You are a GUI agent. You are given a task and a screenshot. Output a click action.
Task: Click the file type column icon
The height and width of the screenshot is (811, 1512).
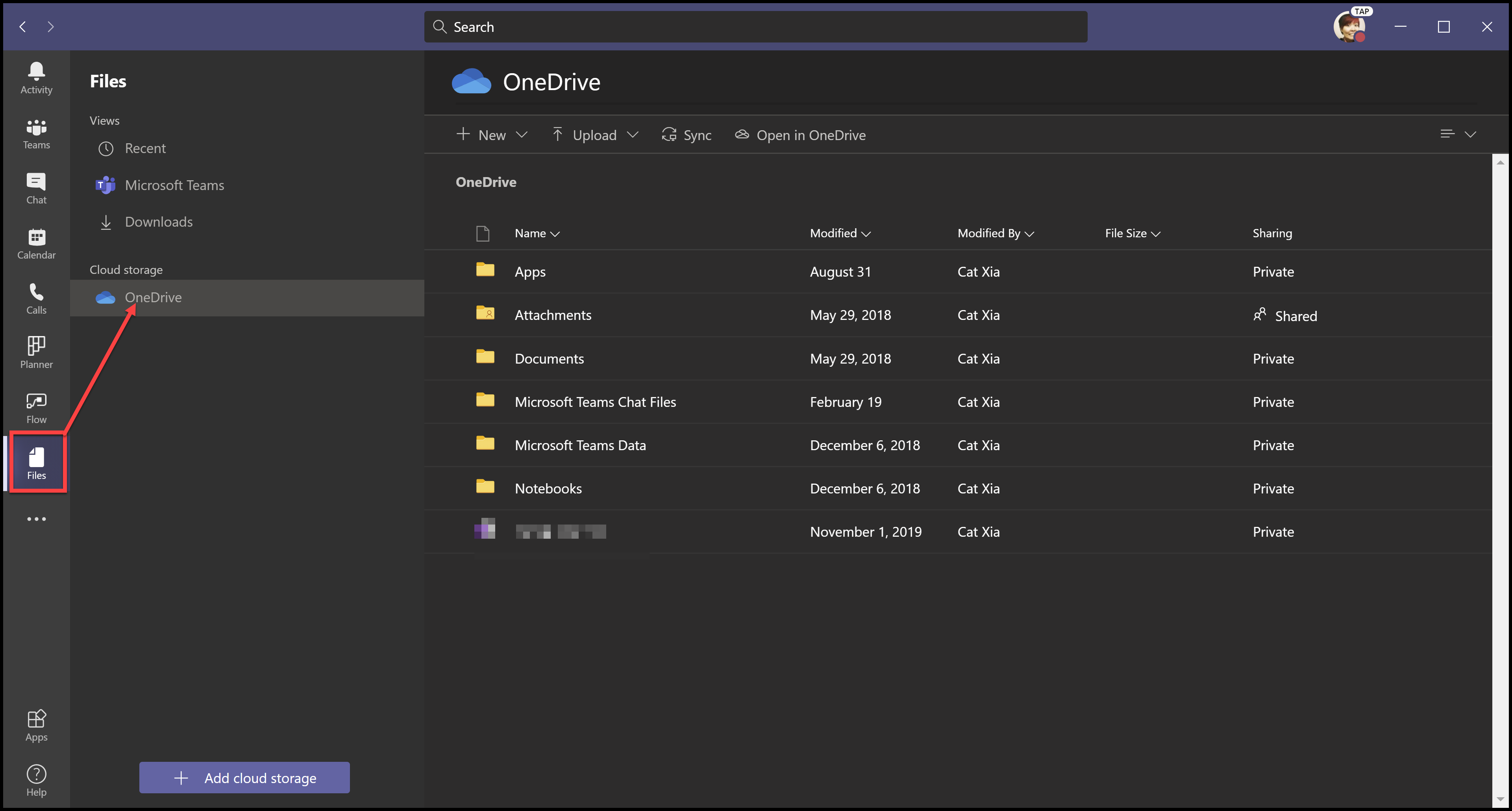coord(483,234)
